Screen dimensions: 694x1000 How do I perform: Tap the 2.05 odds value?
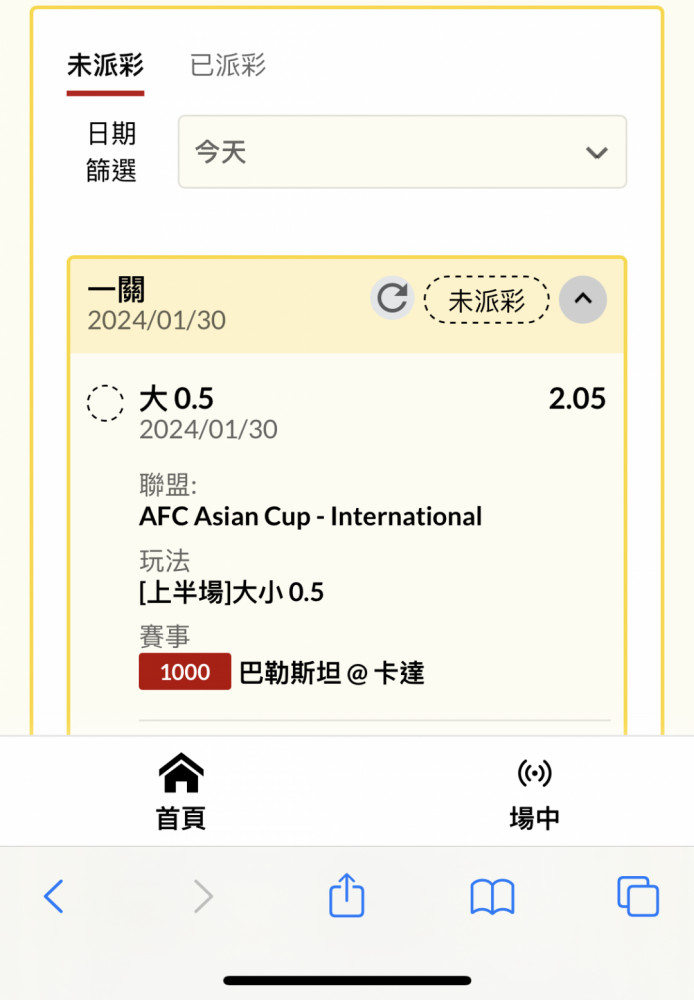(577, 399)
